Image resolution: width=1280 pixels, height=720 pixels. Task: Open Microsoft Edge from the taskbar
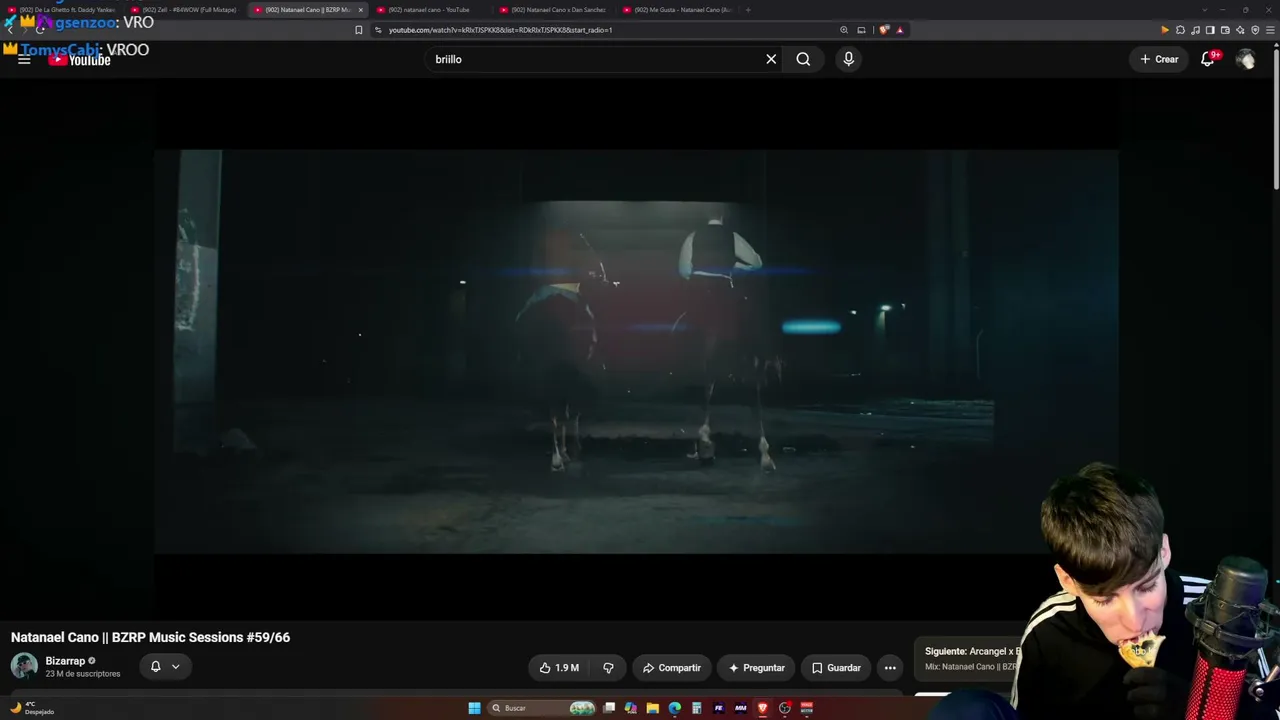point(674,708)
